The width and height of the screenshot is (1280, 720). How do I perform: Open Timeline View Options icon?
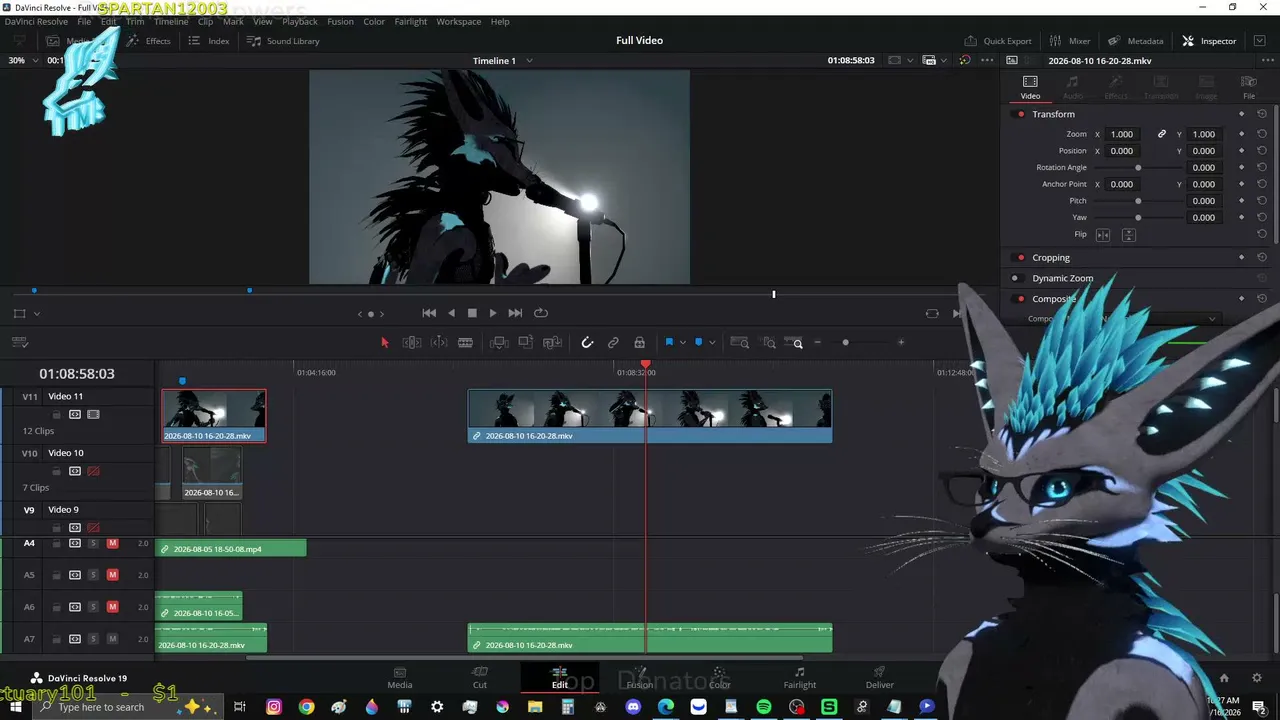click(19, 343)
